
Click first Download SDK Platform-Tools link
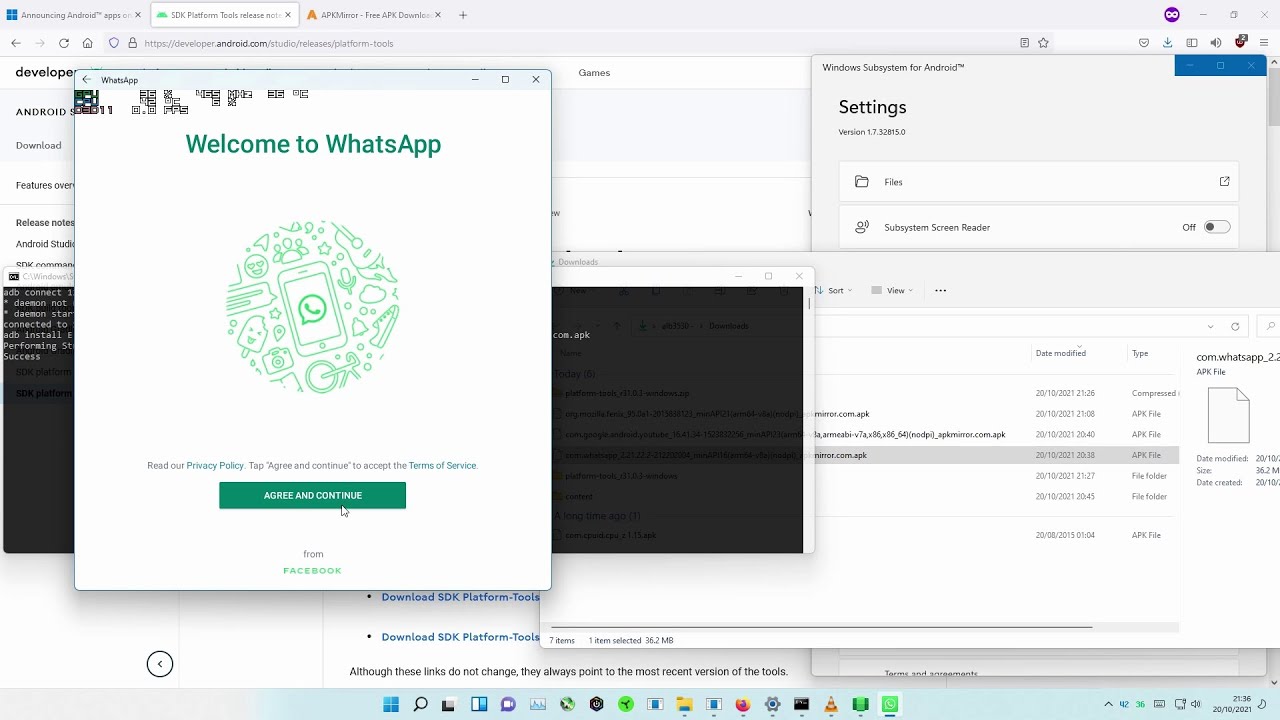pyautogui.click(x=460, y=597)
